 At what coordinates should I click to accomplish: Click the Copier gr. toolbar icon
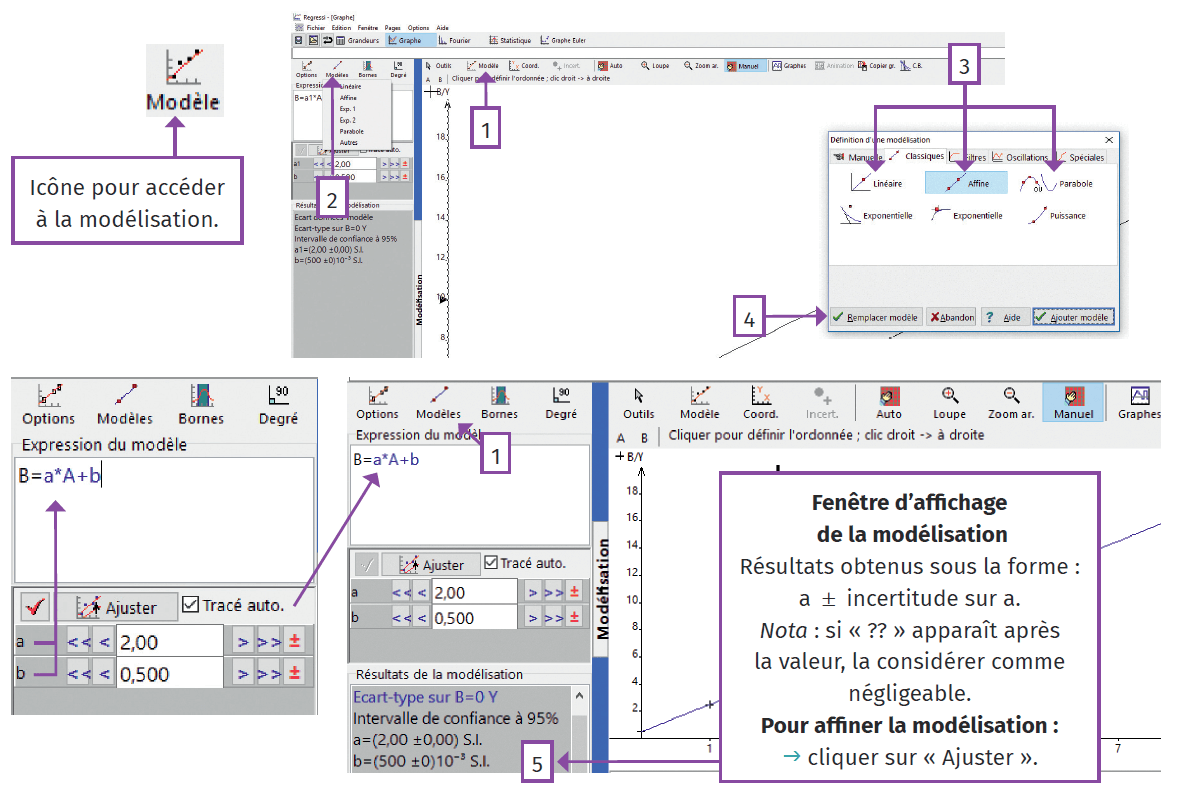click(876, 66)
